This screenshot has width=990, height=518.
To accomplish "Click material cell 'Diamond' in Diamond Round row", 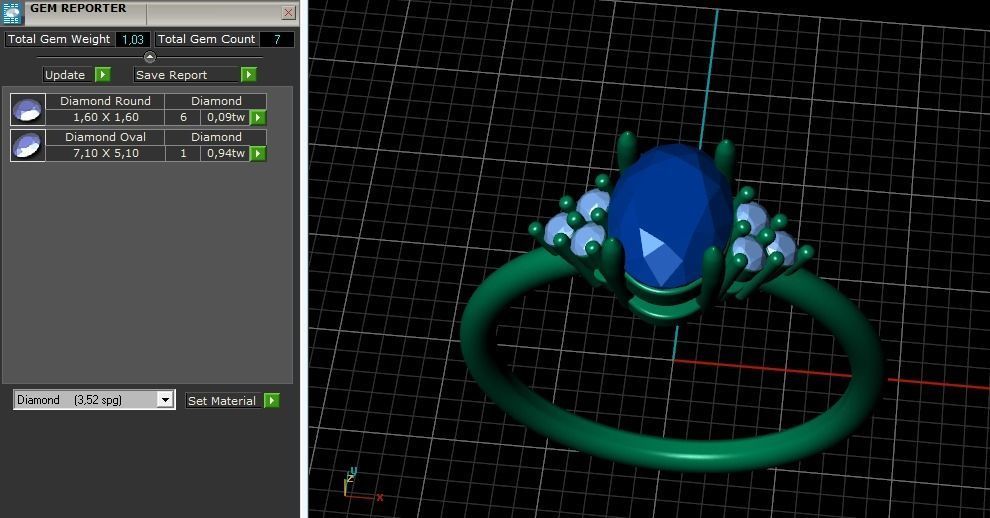I will tap(216, 101).
